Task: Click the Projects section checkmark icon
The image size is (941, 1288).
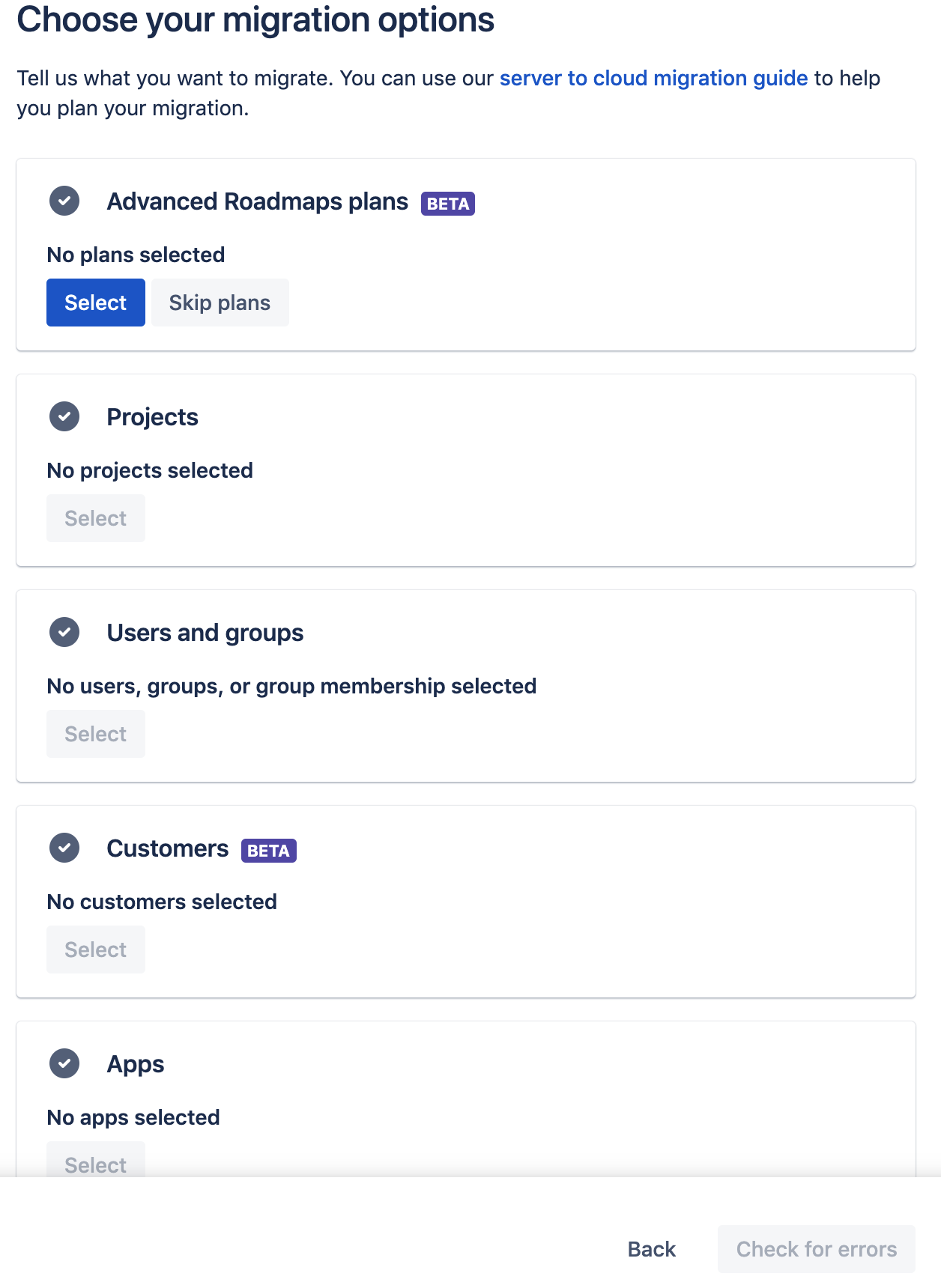Action: [x=64, y=416]
